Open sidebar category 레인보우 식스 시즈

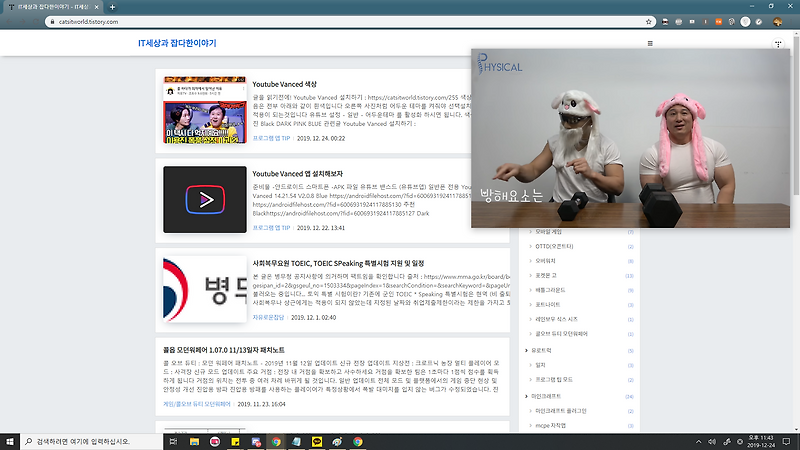coord(556,319)
